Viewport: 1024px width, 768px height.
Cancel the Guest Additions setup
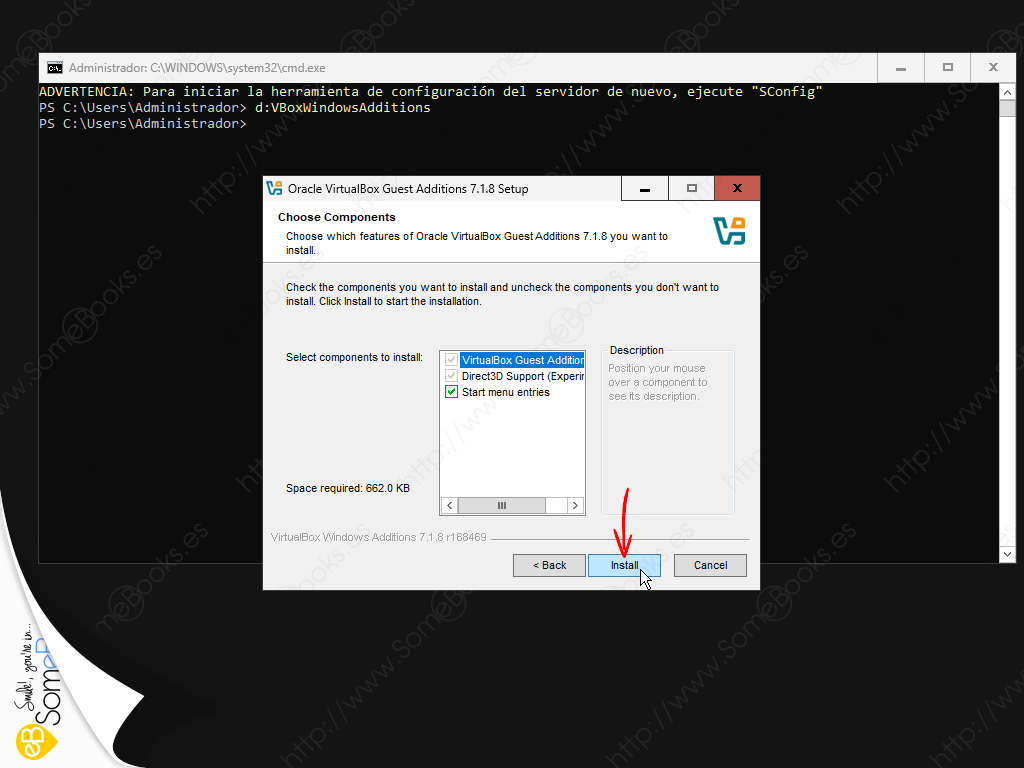(x=710, y=565)
